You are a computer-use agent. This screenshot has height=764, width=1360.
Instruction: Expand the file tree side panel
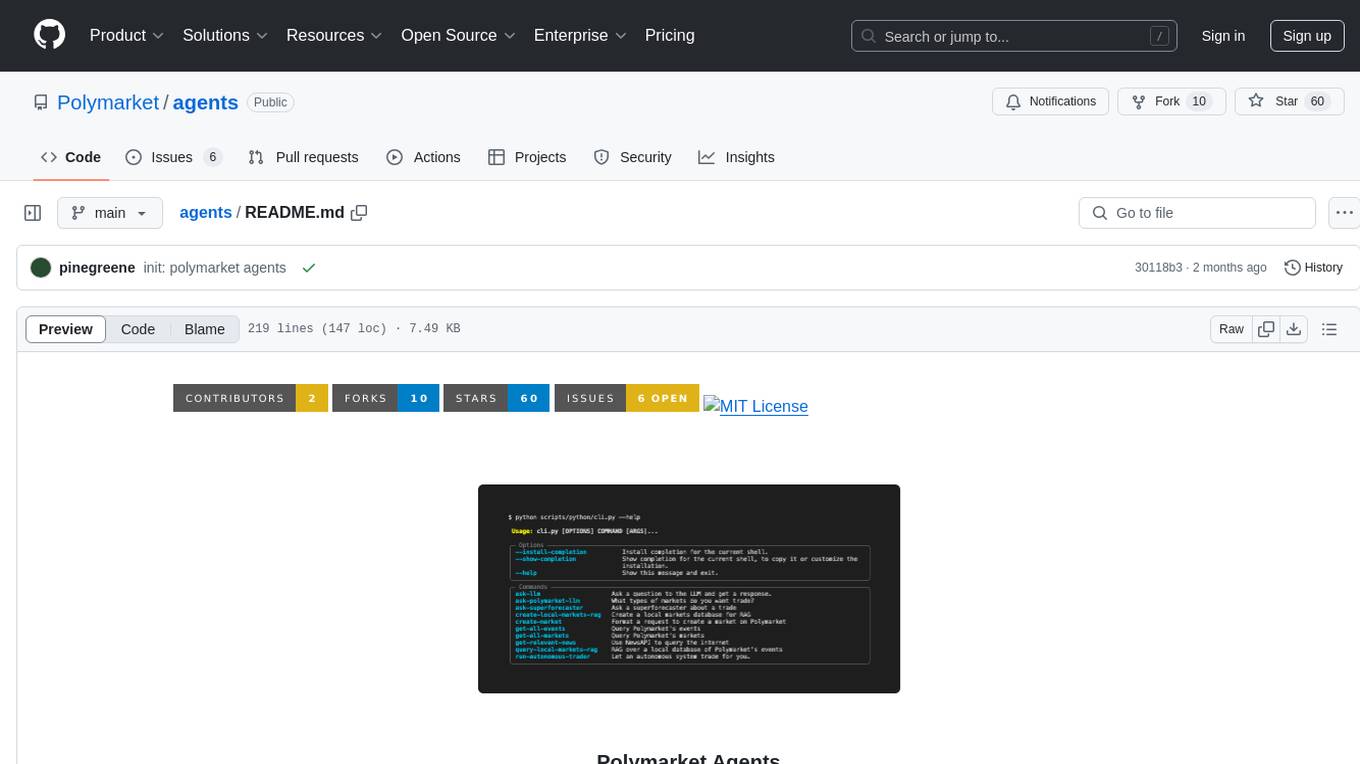[33, 213]
